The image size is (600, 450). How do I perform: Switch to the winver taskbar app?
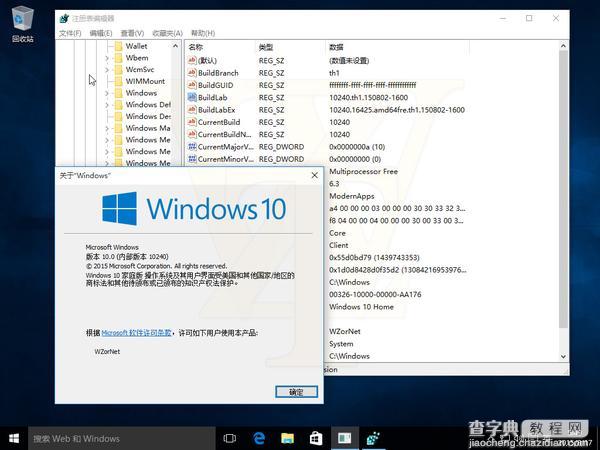point(344,439)
